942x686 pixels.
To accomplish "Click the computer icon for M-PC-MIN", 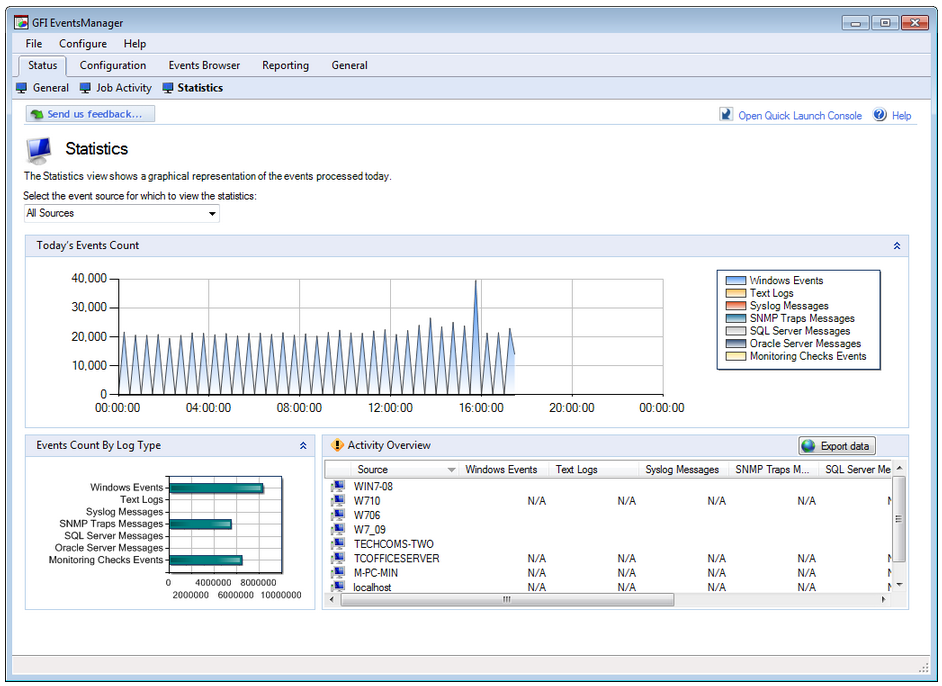I will pyautogui.click(x=338, y=572).
